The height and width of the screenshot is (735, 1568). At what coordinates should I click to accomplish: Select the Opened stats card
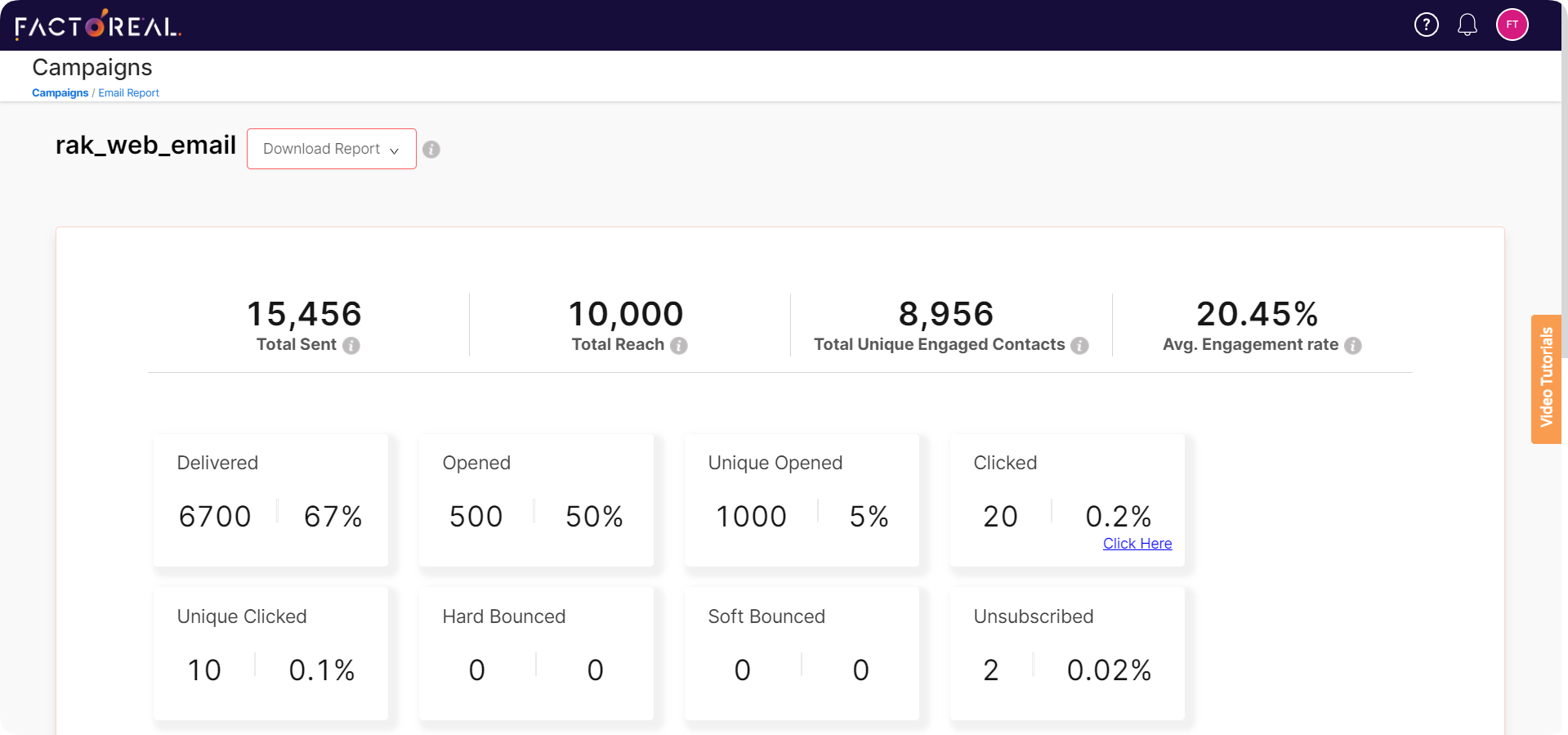536,500
